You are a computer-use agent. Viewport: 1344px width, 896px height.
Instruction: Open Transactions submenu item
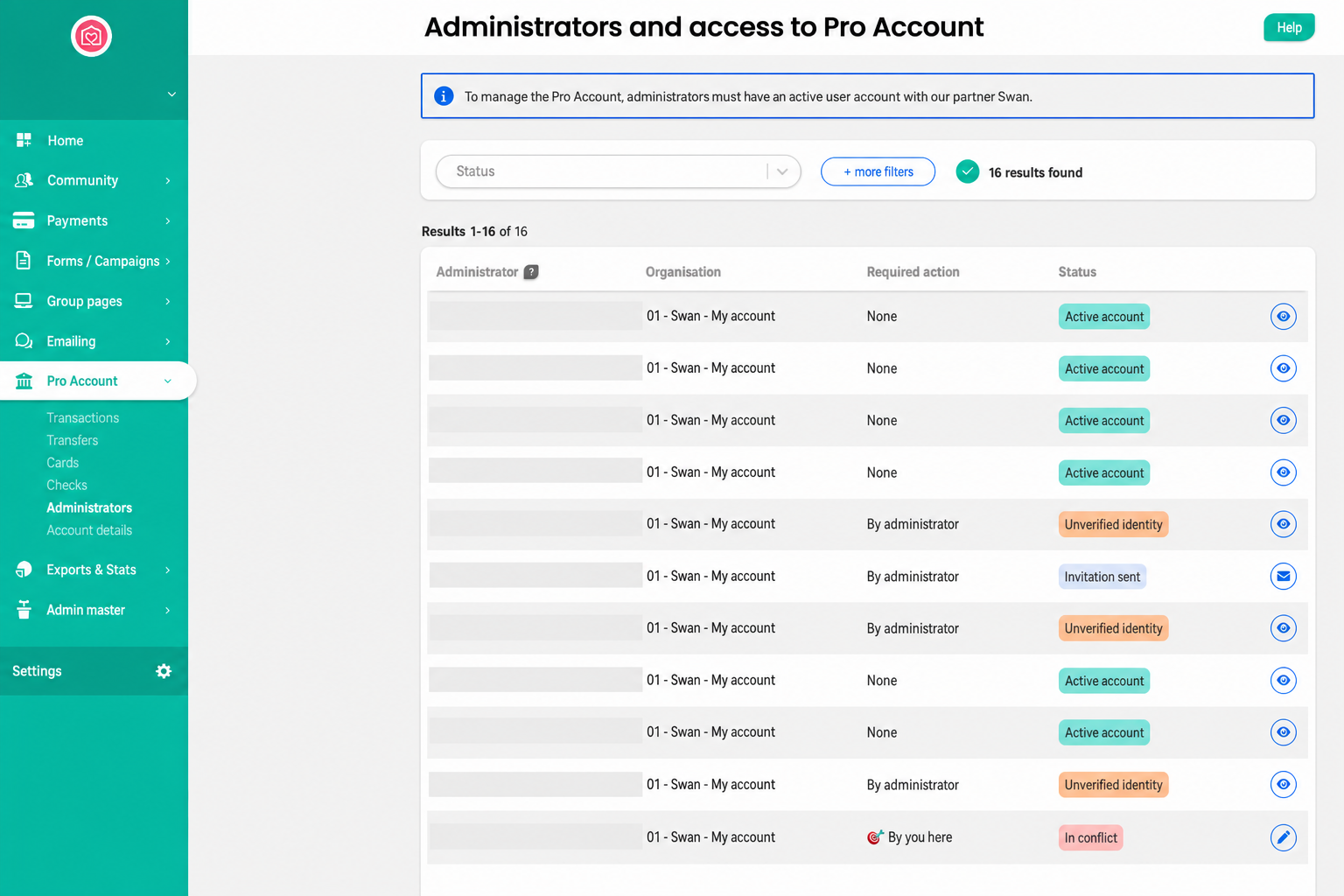(x=82, y=418)
